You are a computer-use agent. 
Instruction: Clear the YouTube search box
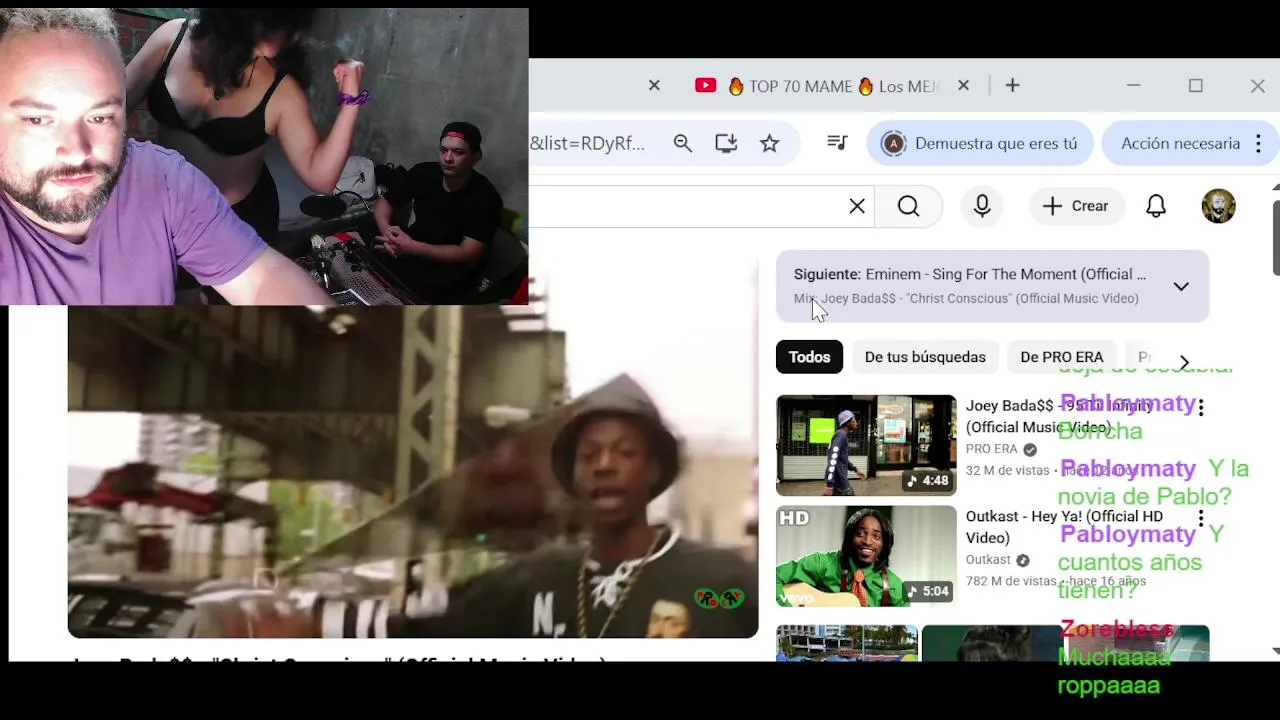coord(857,206)
